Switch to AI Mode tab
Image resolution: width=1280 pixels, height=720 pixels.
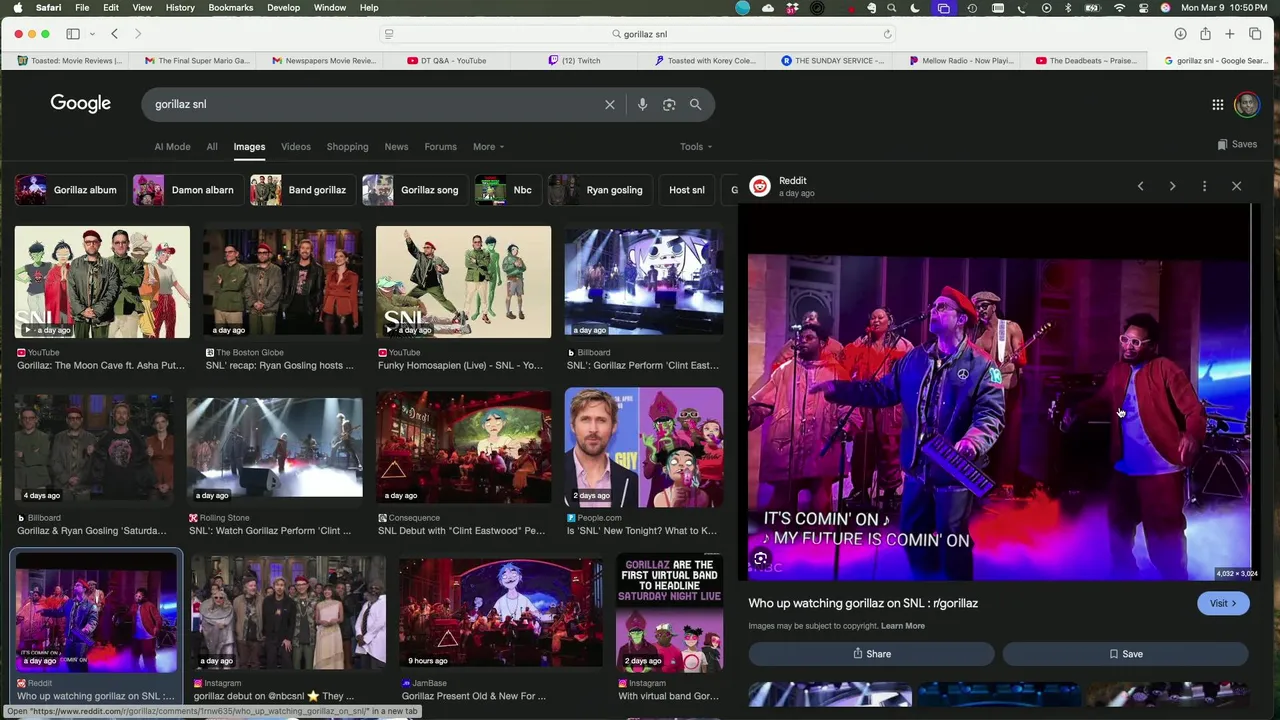172,147
